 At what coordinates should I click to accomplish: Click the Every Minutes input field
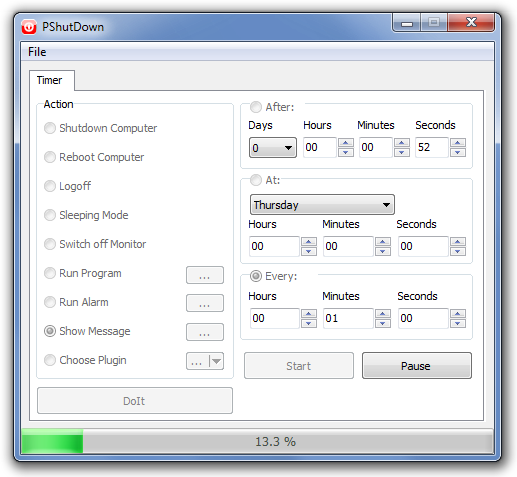coord(348,318)
